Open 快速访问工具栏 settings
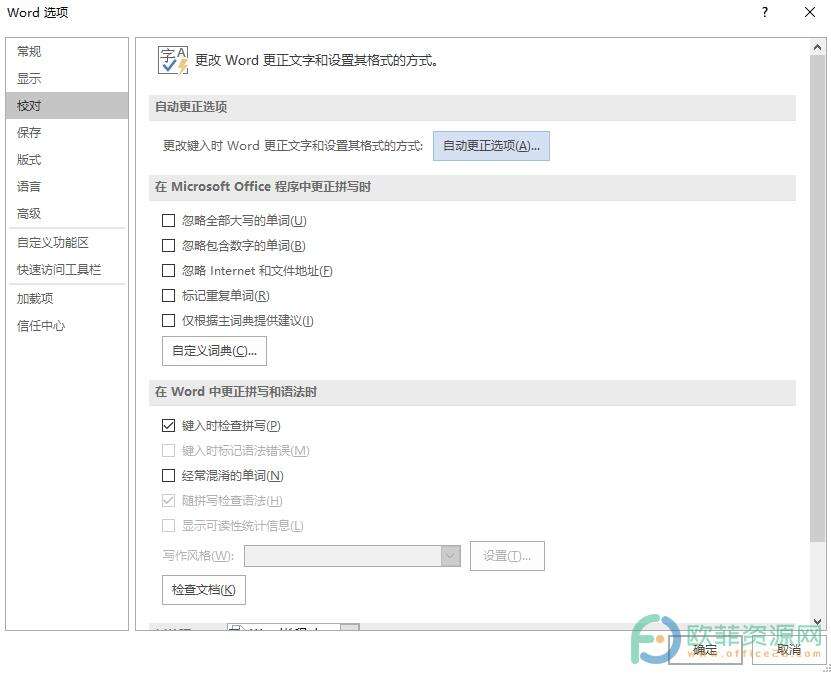Image resolution: width=831 pixels, height=673 pixels. coord(67,270)
